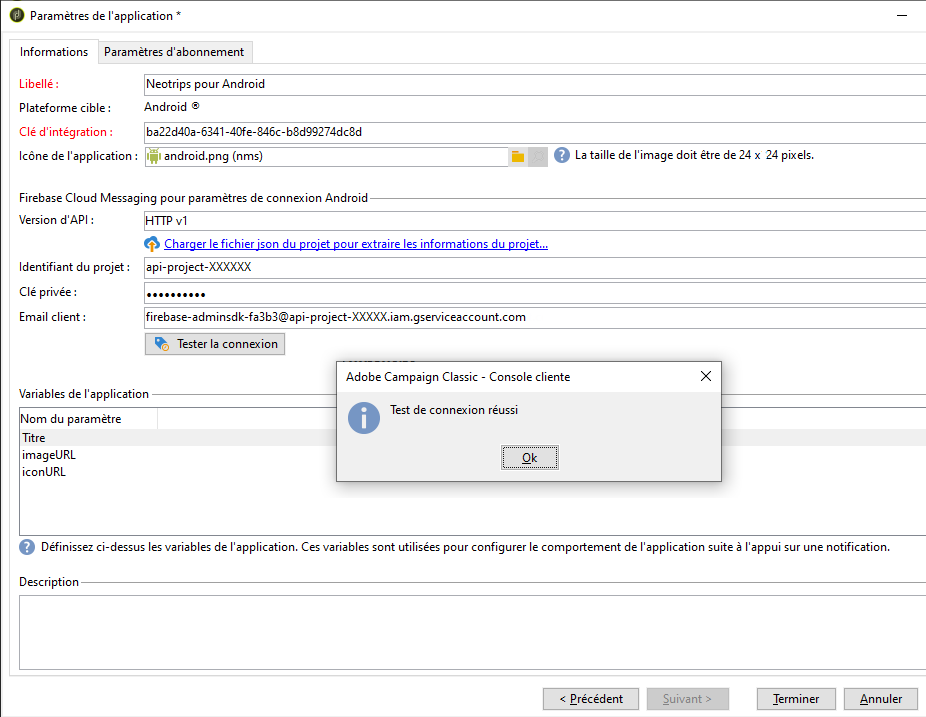Image resolution: width=926 pixels, height=717 pixels.
Task: Click the Précédent button
Action: (x=591, y=699)
